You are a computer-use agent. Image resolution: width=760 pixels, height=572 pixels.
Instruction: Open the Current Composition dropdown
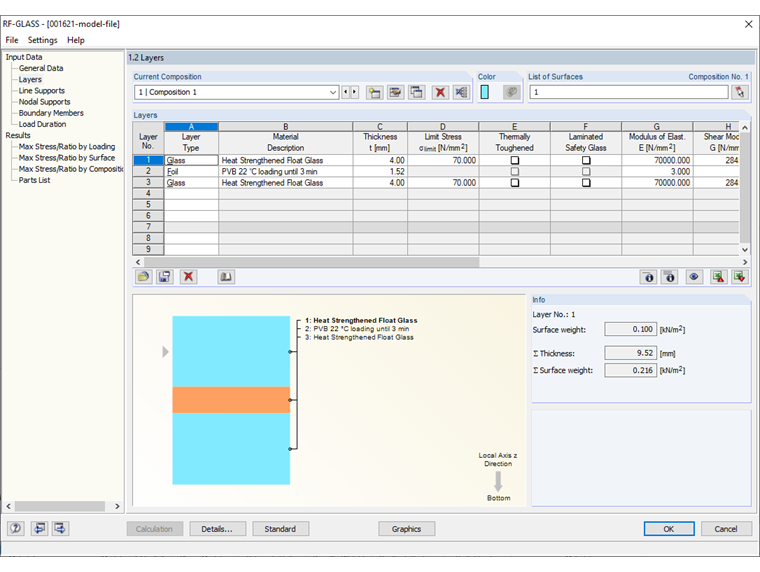tap(333, 92)
